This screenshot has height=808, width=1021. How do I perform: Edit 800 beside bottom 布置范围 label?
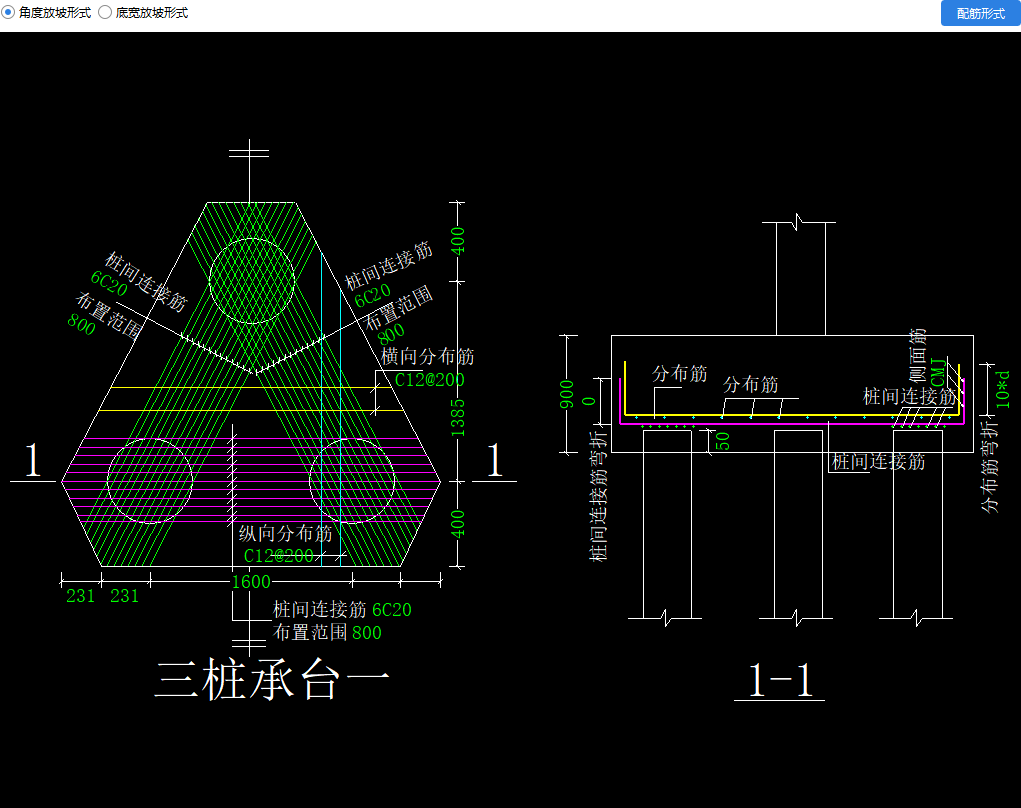[366, 633]
